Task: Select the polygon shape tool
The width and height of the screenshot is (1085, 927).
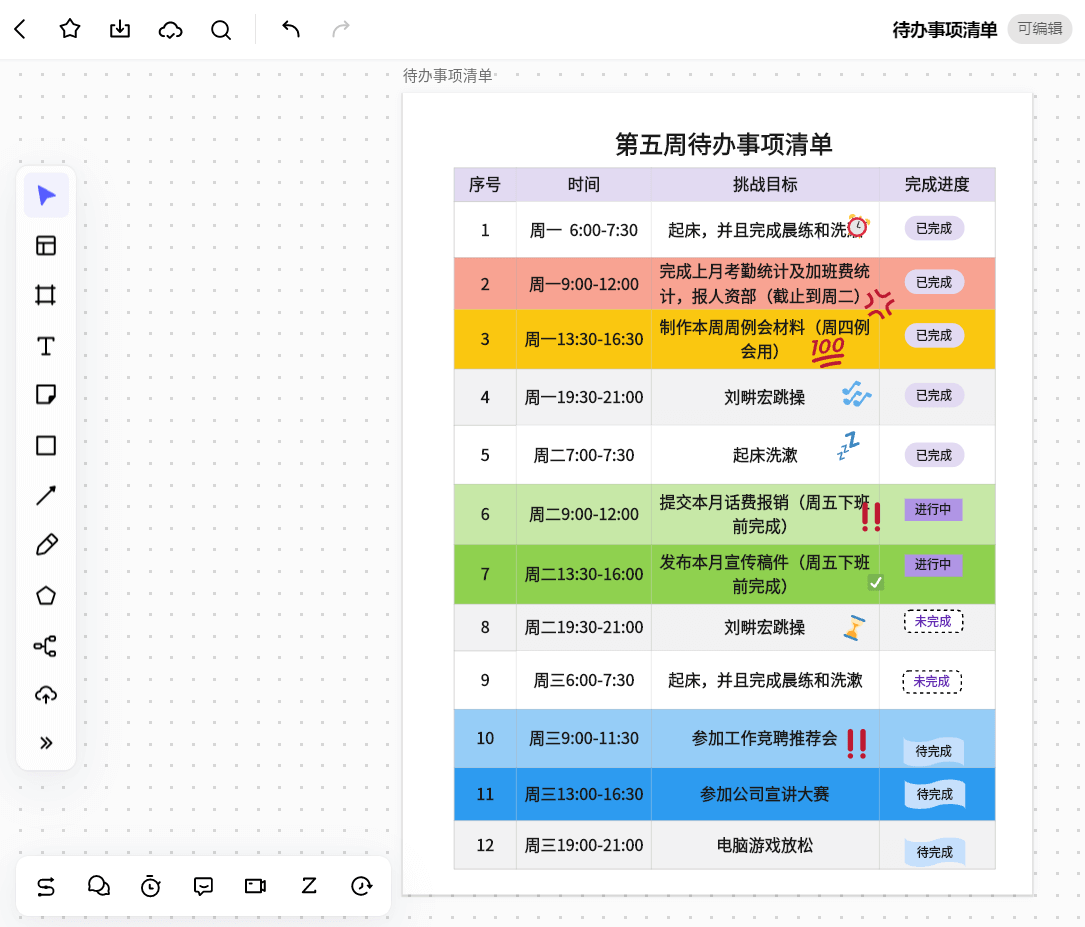Action: tap(46, 596)
